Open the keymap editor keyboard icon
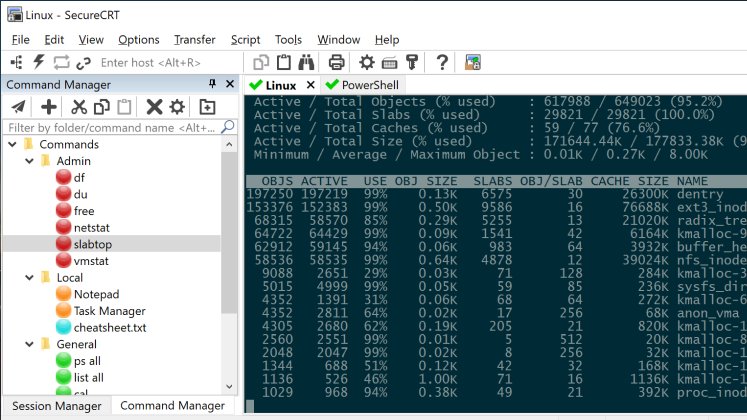 [390, 63]
